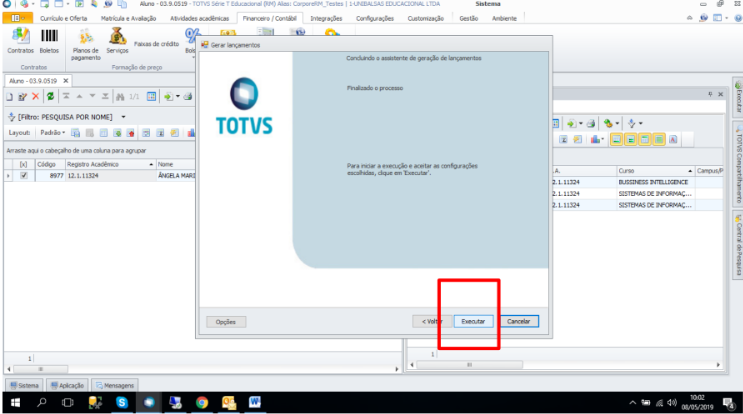Viewport: 743px width, 414px height.
Task: Open Google Chrome from the taskbar
Action: point(202,402)
